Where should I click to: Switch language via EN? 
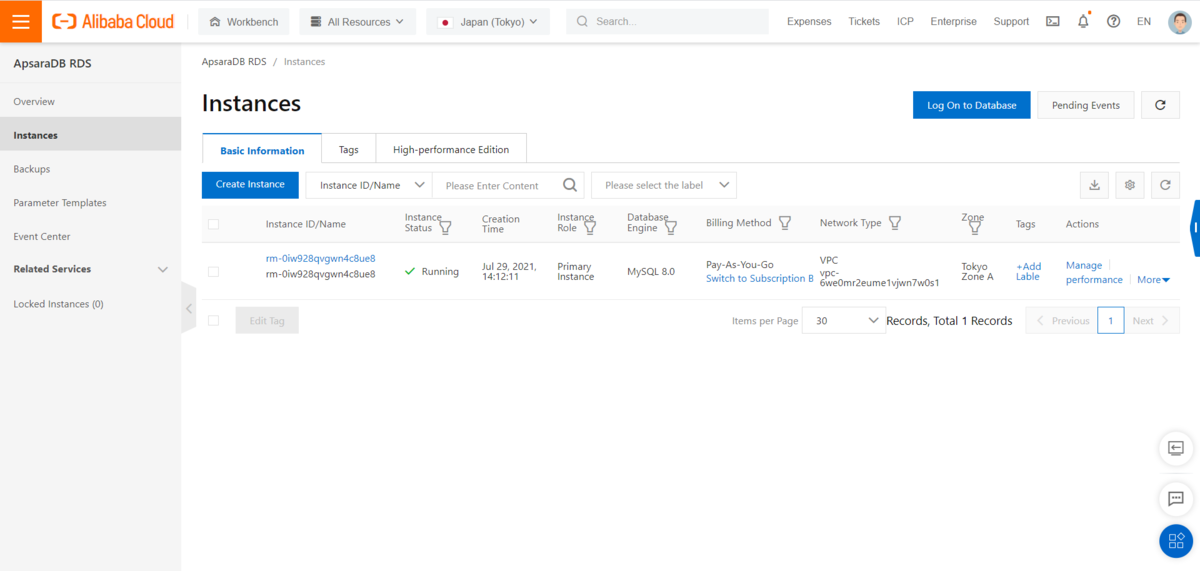click(1144, 21)
